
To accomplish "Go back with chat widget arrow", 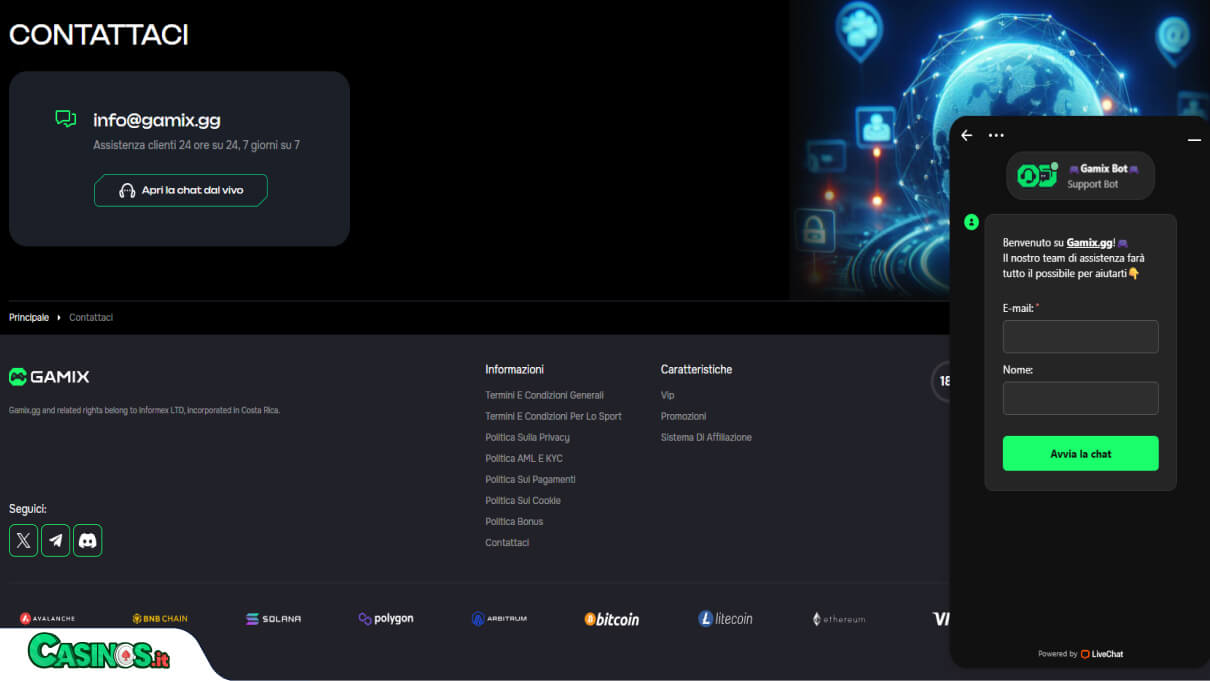I will 966,135.
